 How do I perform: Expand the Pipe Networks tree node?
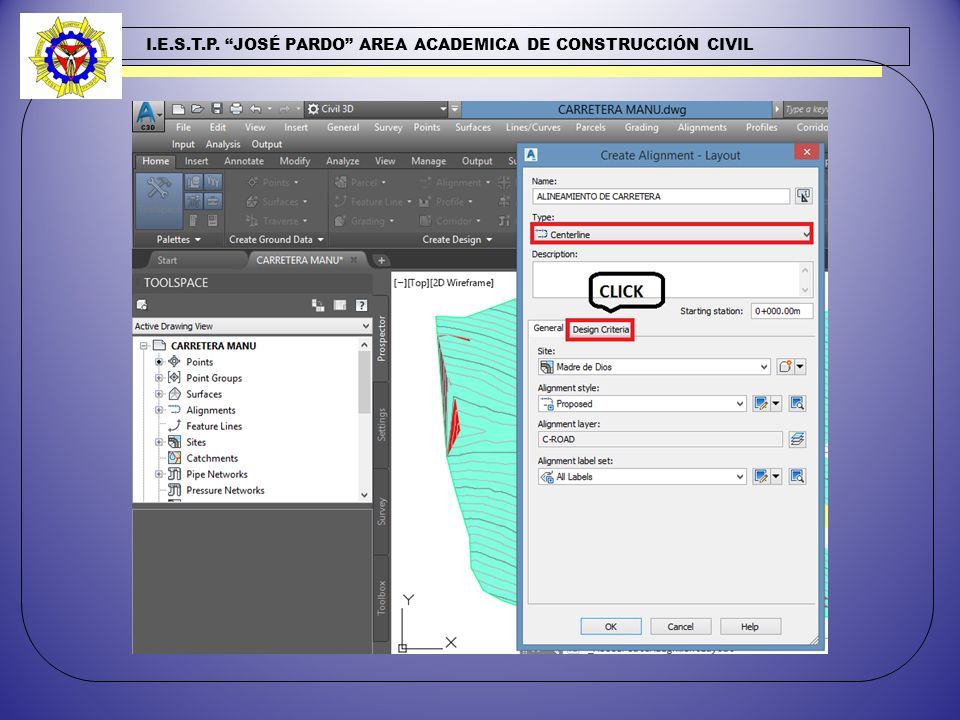click(159, 474)
